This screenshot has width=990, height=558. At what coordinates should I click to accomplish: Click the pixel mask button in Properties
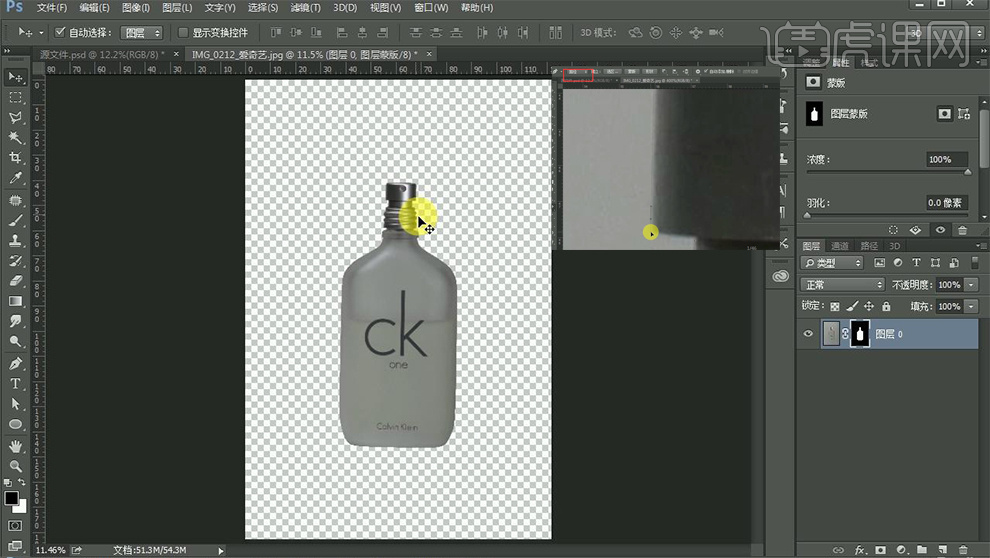click(944, 114)
